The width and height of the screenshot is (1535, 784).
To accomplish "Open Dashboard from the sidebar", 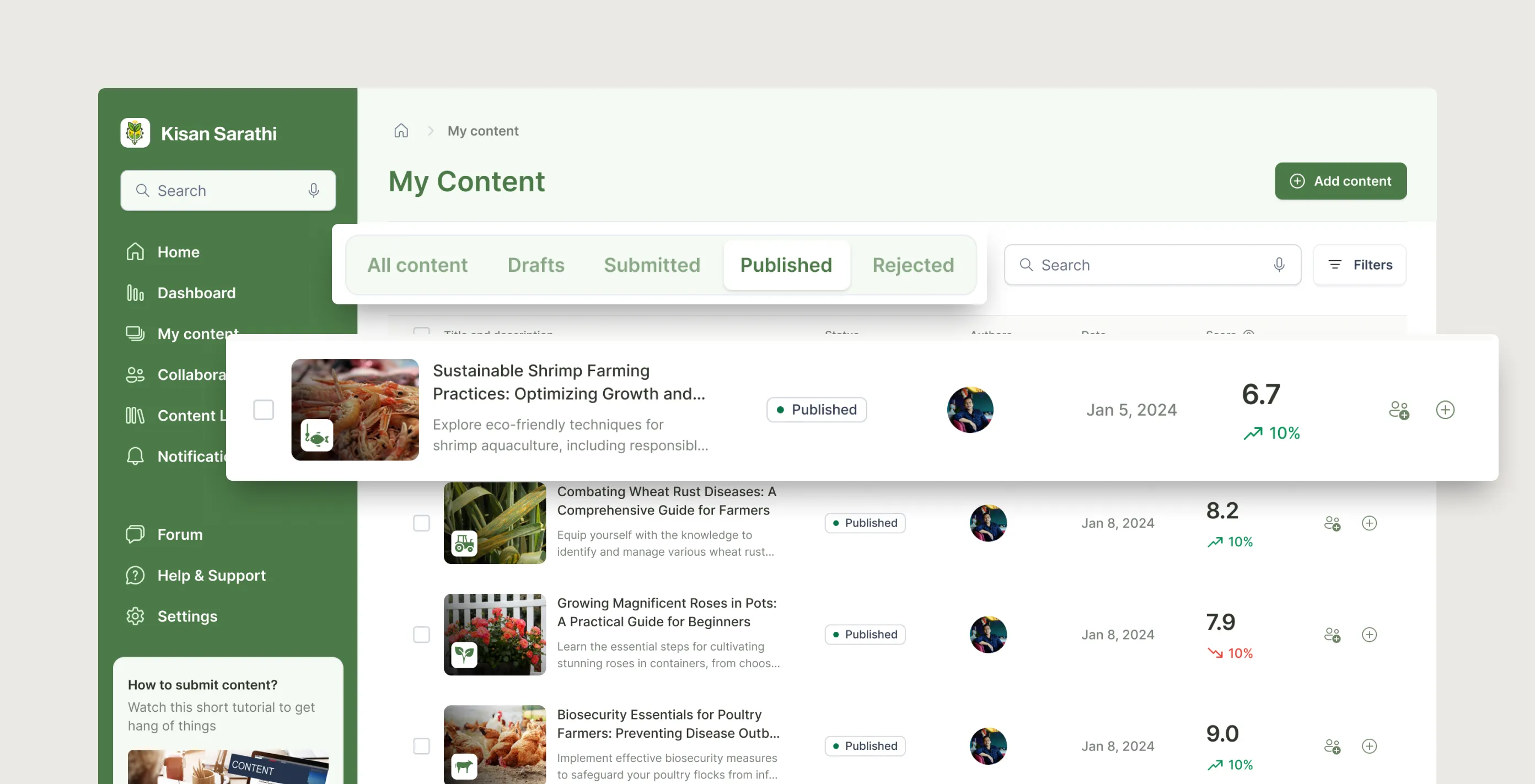I will (x=196, y=293).
